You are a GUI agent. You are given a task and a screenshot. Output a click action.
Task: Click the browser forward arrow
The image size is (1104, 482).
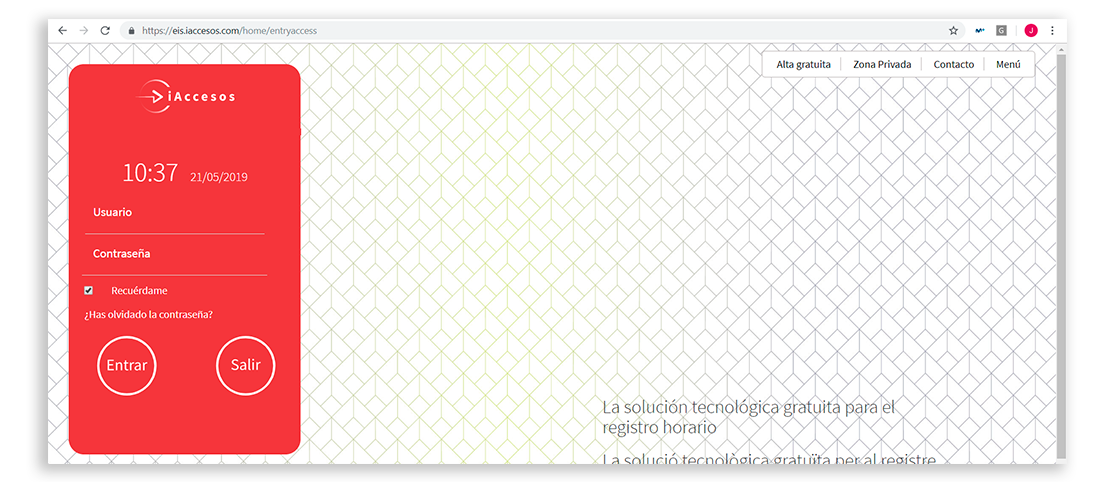pos(84,31)
